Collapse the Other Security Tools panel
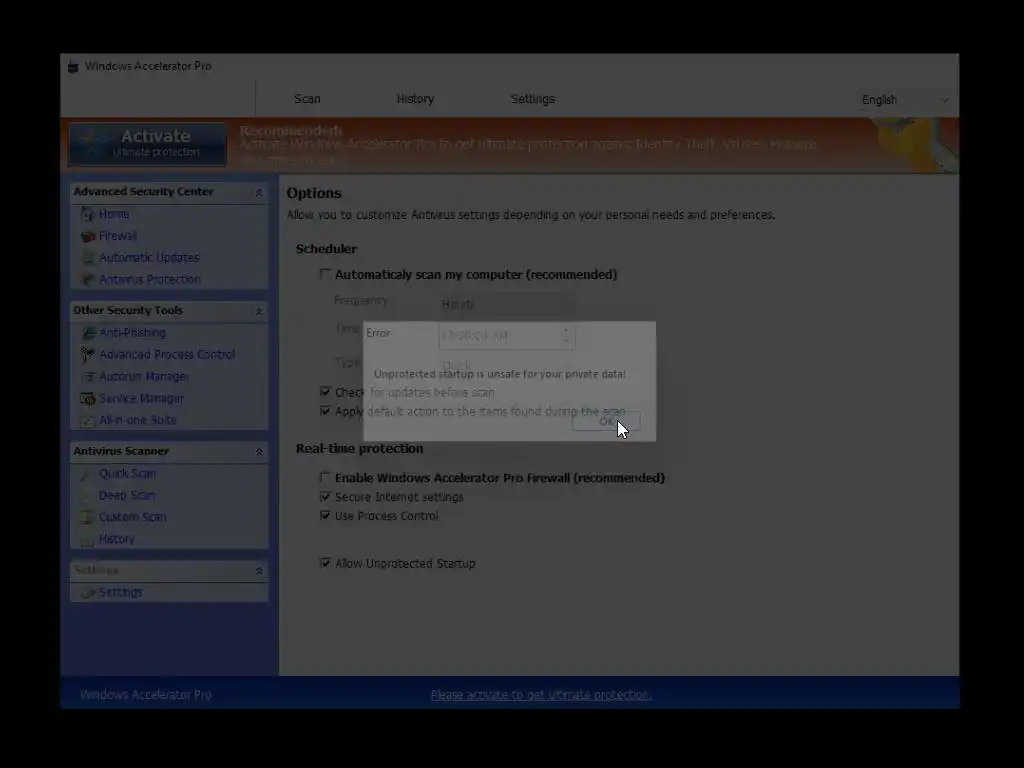The height and width of the screenshot is (768, 1024). pos(259,311)
